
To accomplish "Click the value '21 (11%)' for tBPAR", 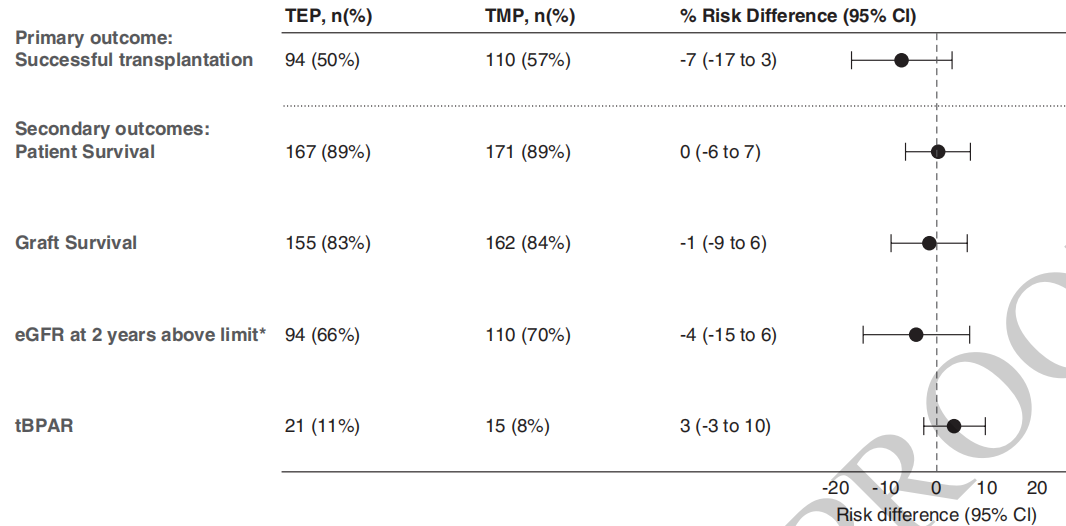I will coord(322,426).
